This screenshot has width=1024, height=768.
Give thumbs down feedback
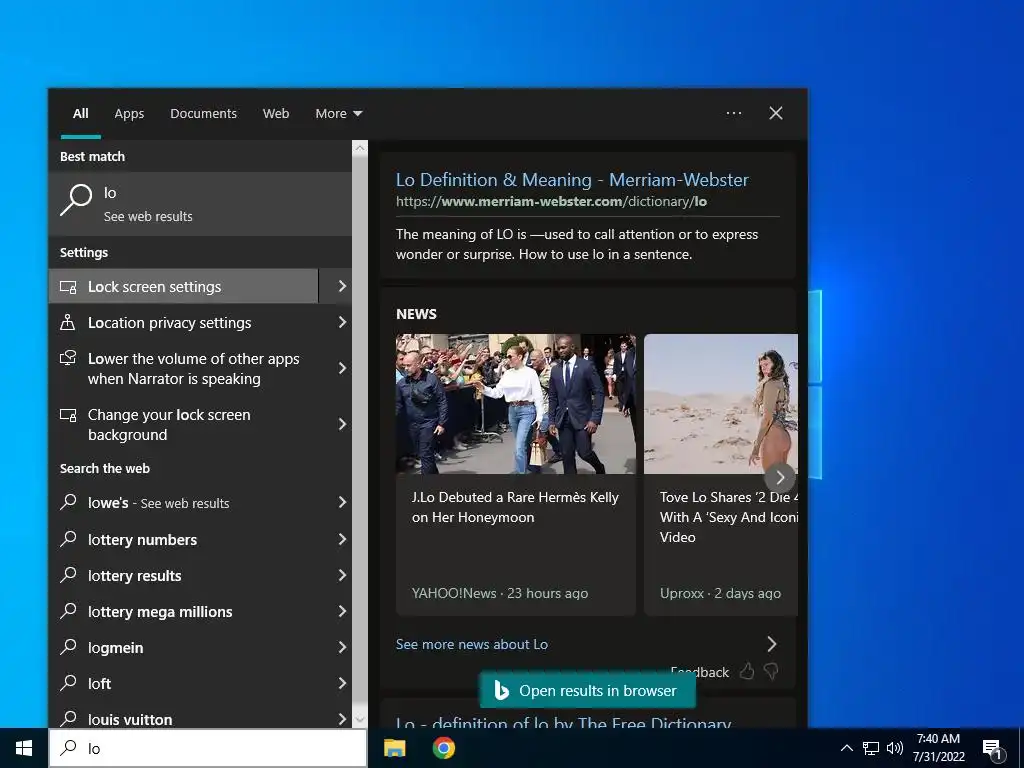coord(771,671)
